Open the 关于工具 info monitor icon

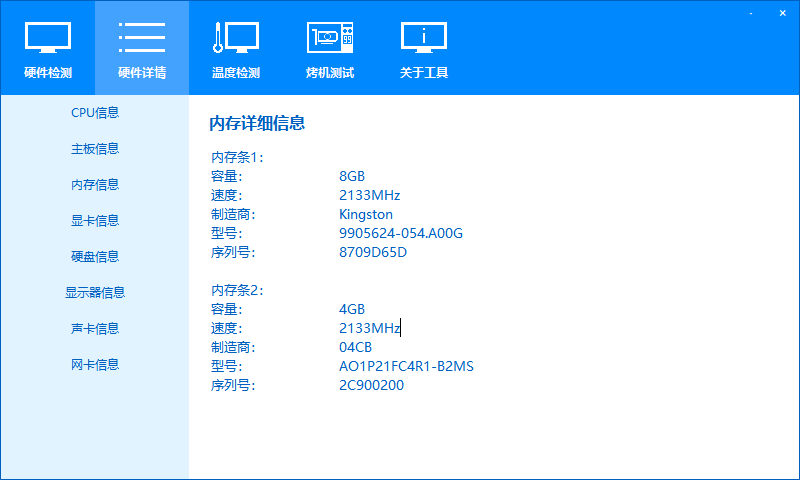pos(424,38)
